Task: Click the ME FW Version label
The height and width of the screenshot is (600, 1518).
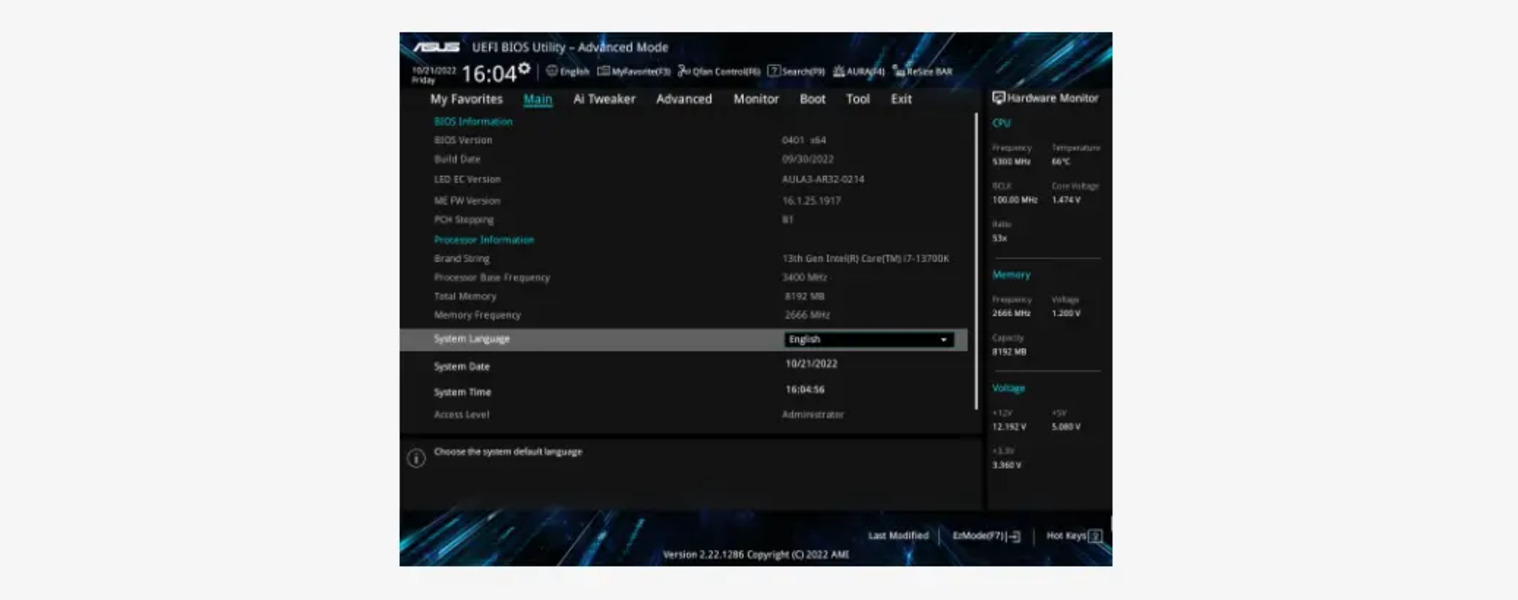Action: [x=467, y=201]
